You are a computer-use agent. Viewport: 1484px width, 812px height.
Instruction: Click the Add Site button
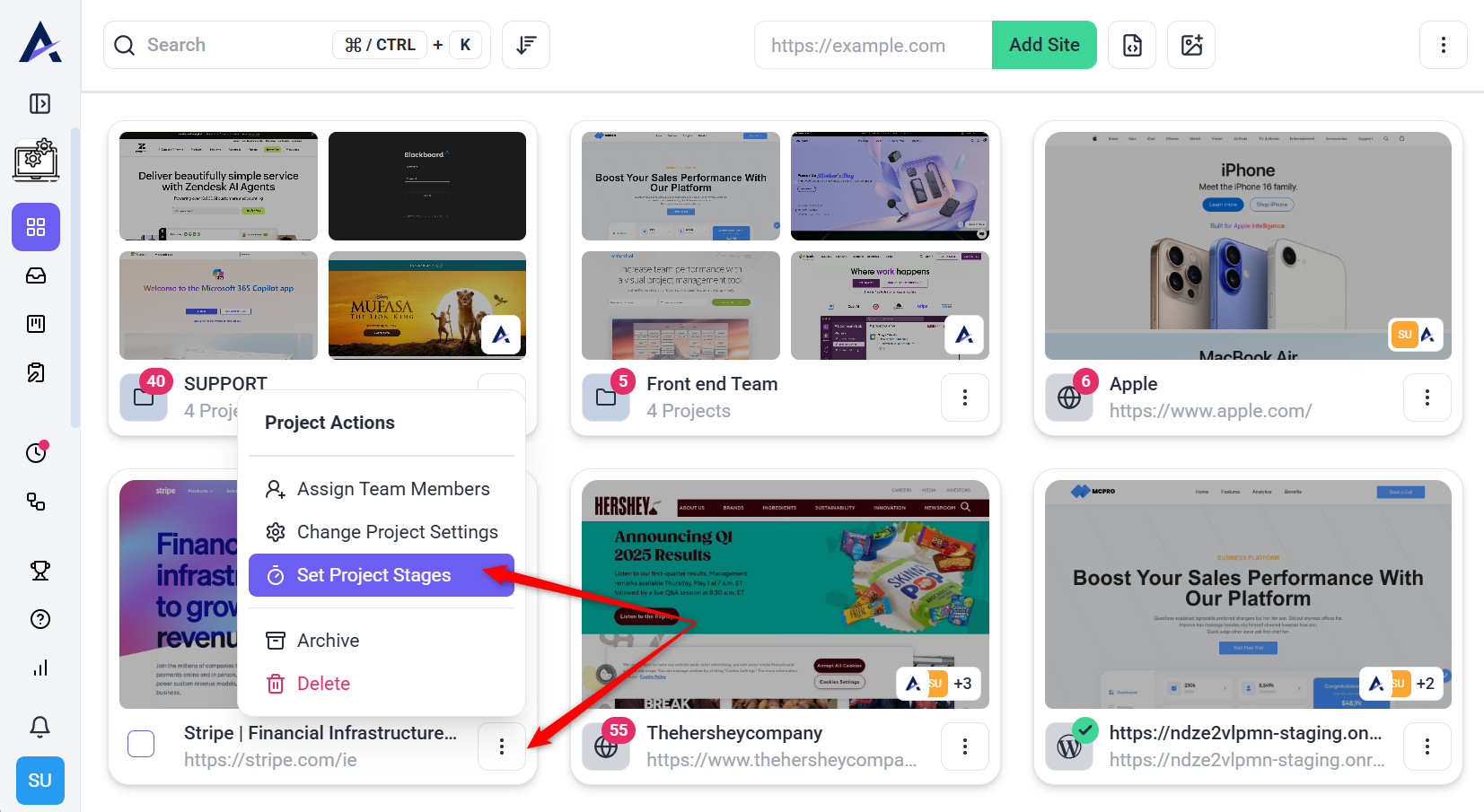1044,45
